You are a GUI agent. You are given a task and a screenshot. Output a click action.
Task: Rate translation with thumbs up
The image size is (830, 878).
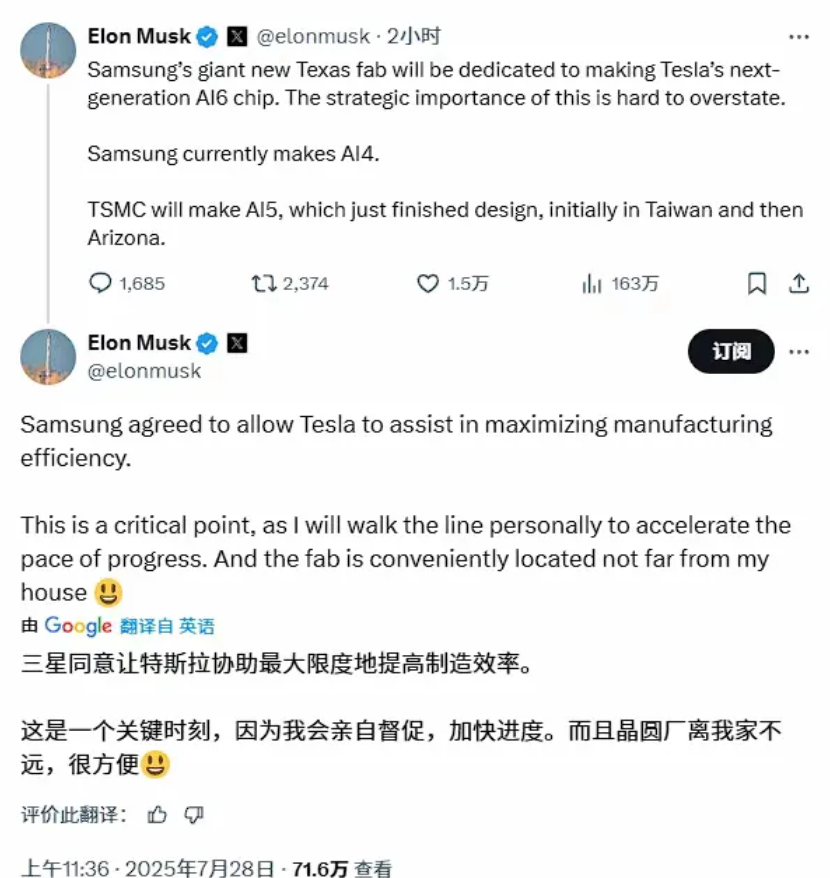[x=157, y=815]
